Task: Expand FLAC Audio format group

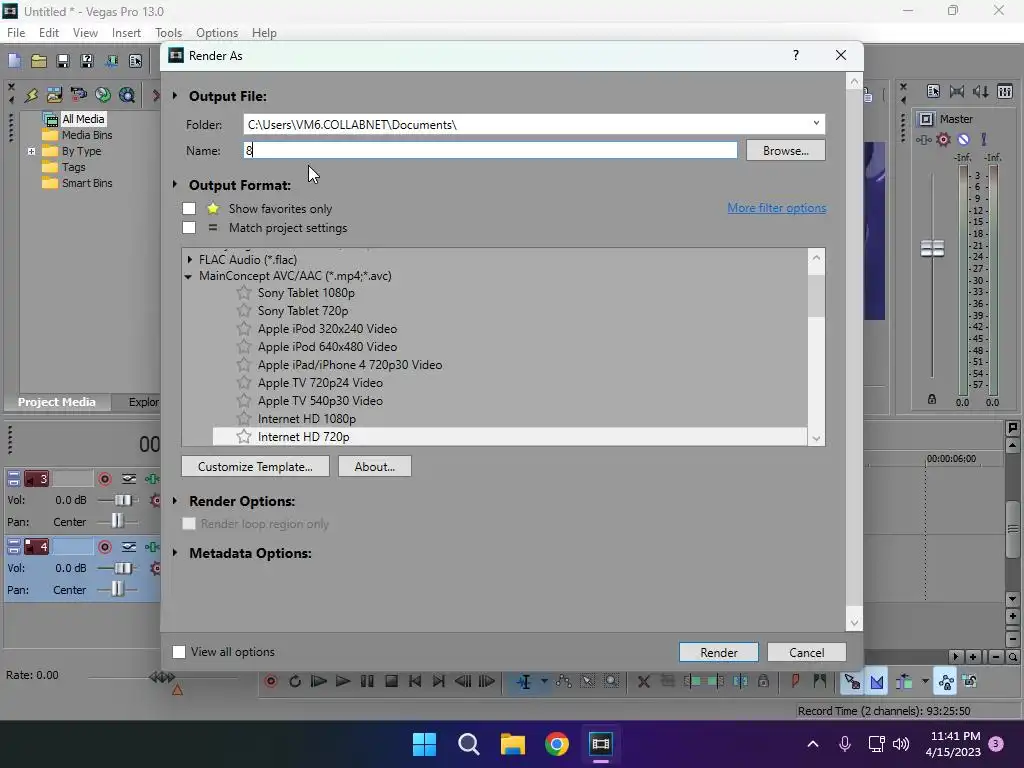Action: 189,259
